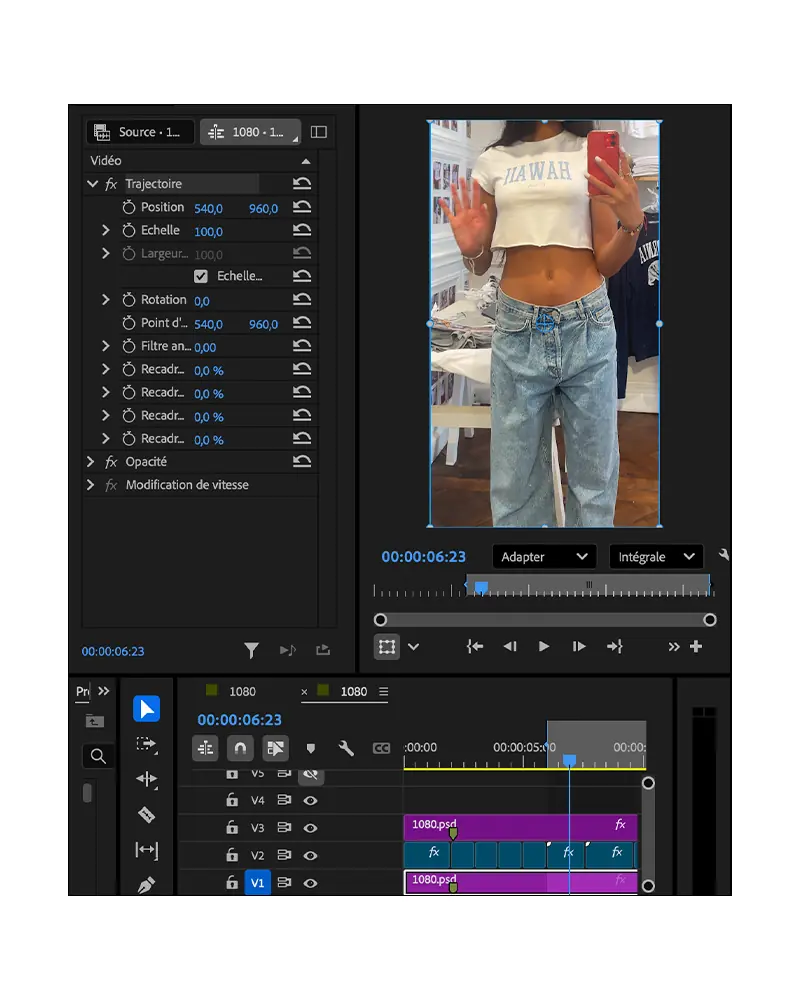The height and width of the screenshot is (1000, 800).
Task: Reset the Rotation parameter
Action: (302, 300)
